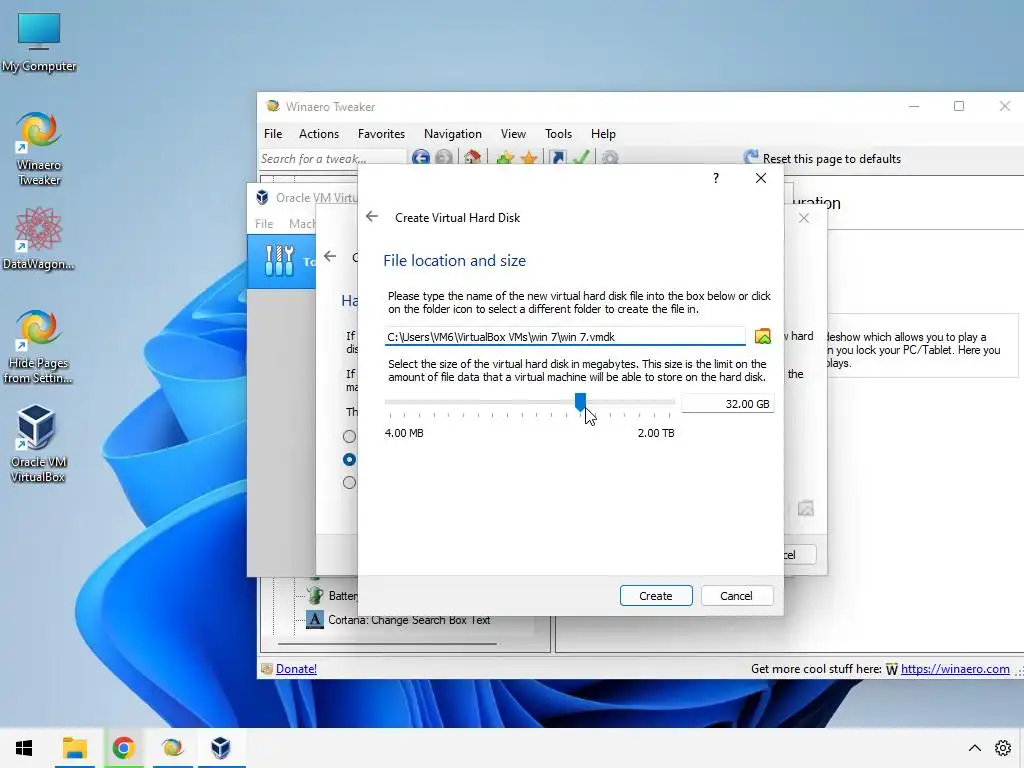This screenshot has width=1024, height=768.
Task: Open Winaero Tweaker Tools menu
Action: pos(558,134)
